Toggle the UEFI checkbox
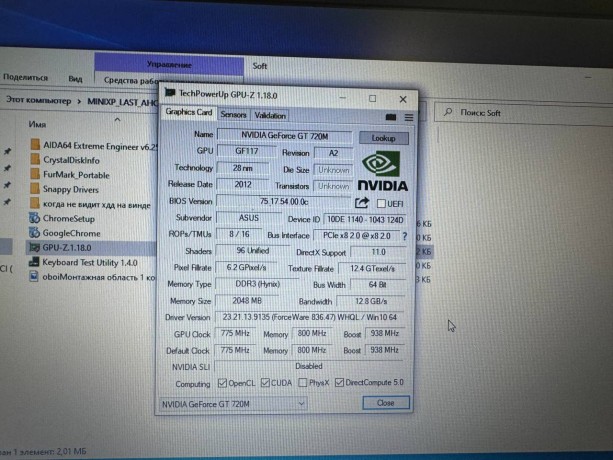The image size is (613, 460). tap(381, 203)
